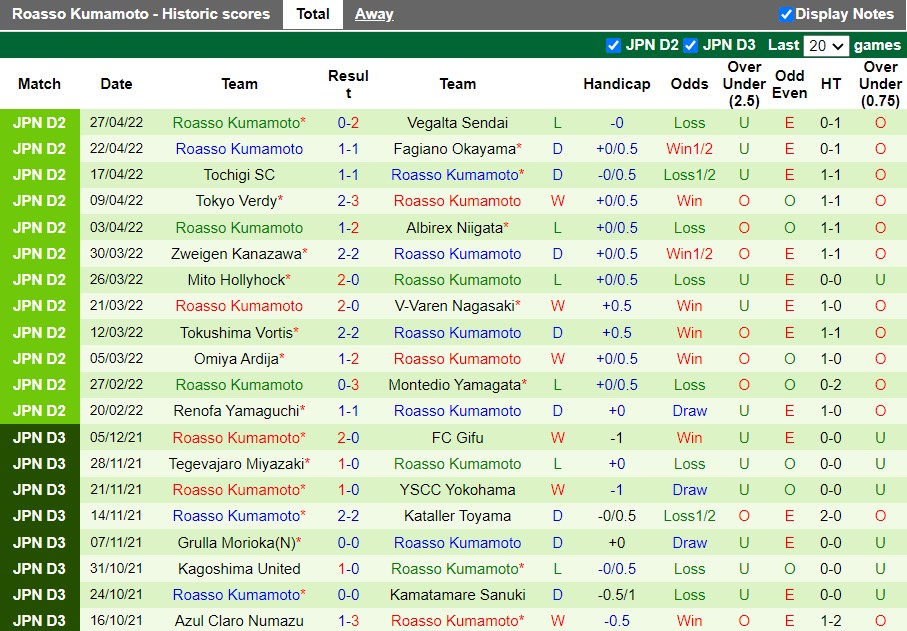Open Tokushima Vortis team link
Image resolution: width=907 pixels, height=631 pixels.
tap(236, 333)
